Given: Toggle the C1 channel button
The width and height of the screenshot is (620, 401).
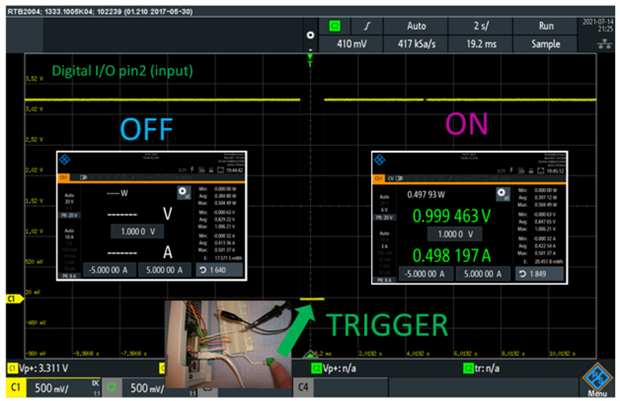Looking at the screenshot, I should click(x=16, y=387).
